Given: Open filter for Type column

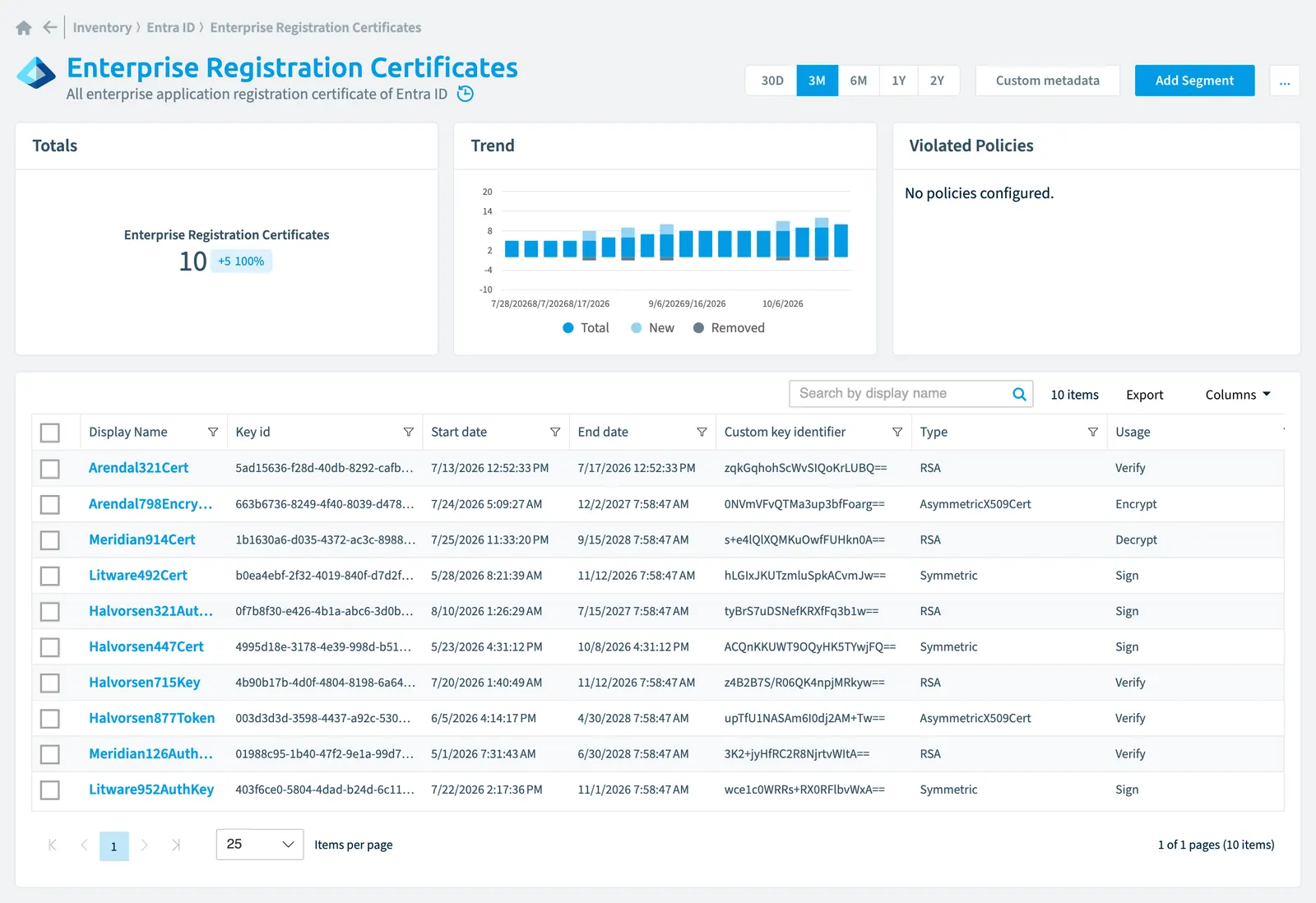Looking at the screenshot, I should (x=1093, y=432).
